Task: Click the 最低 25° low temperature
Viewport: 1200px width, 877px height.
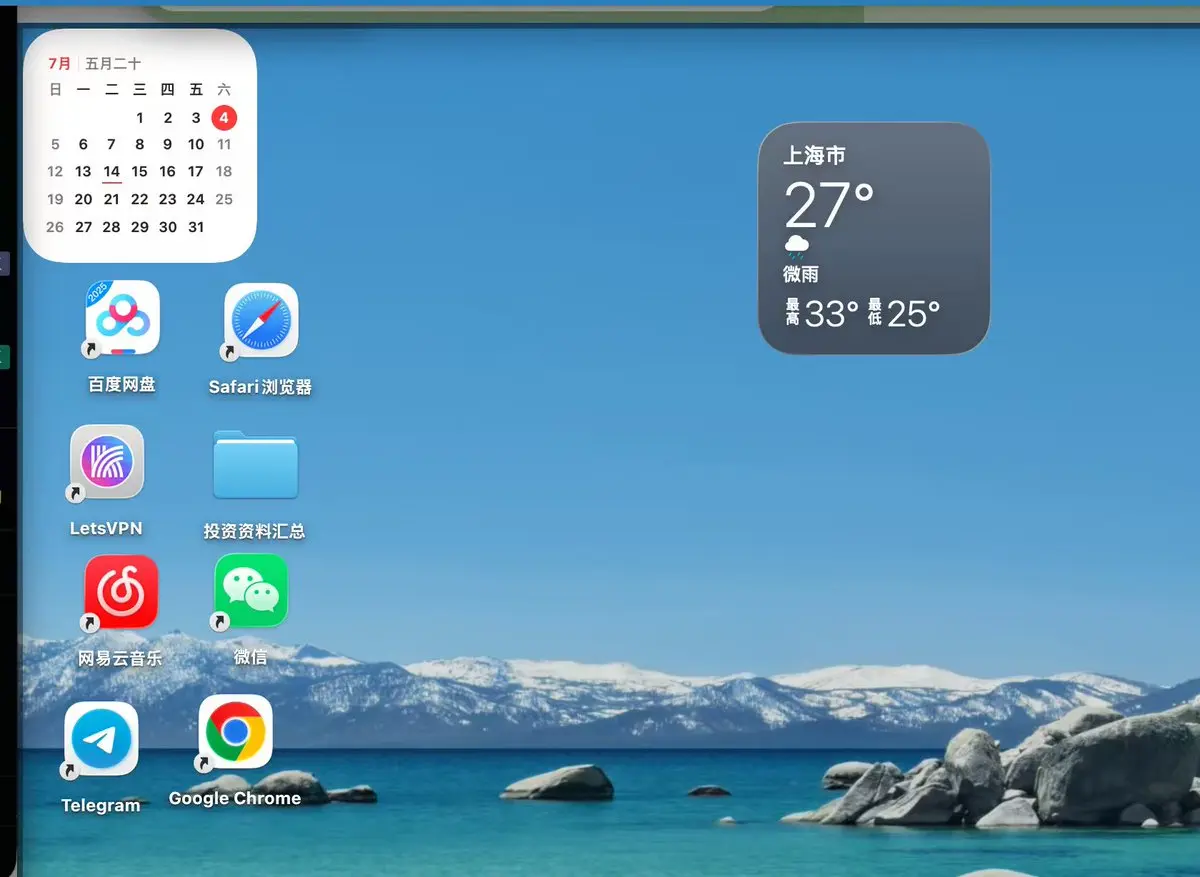Action: (x=904, y=314)
